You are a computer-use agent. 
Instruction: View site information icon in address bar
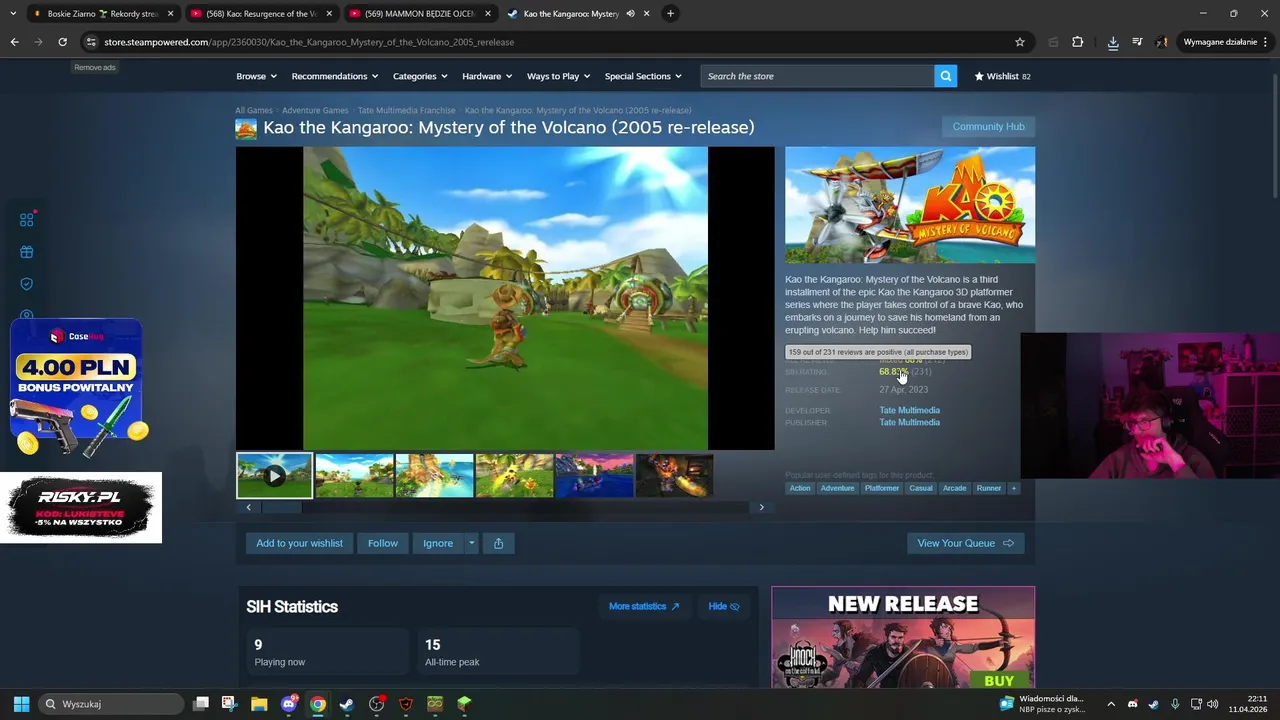pyautogui.click(x=91, y=42)
